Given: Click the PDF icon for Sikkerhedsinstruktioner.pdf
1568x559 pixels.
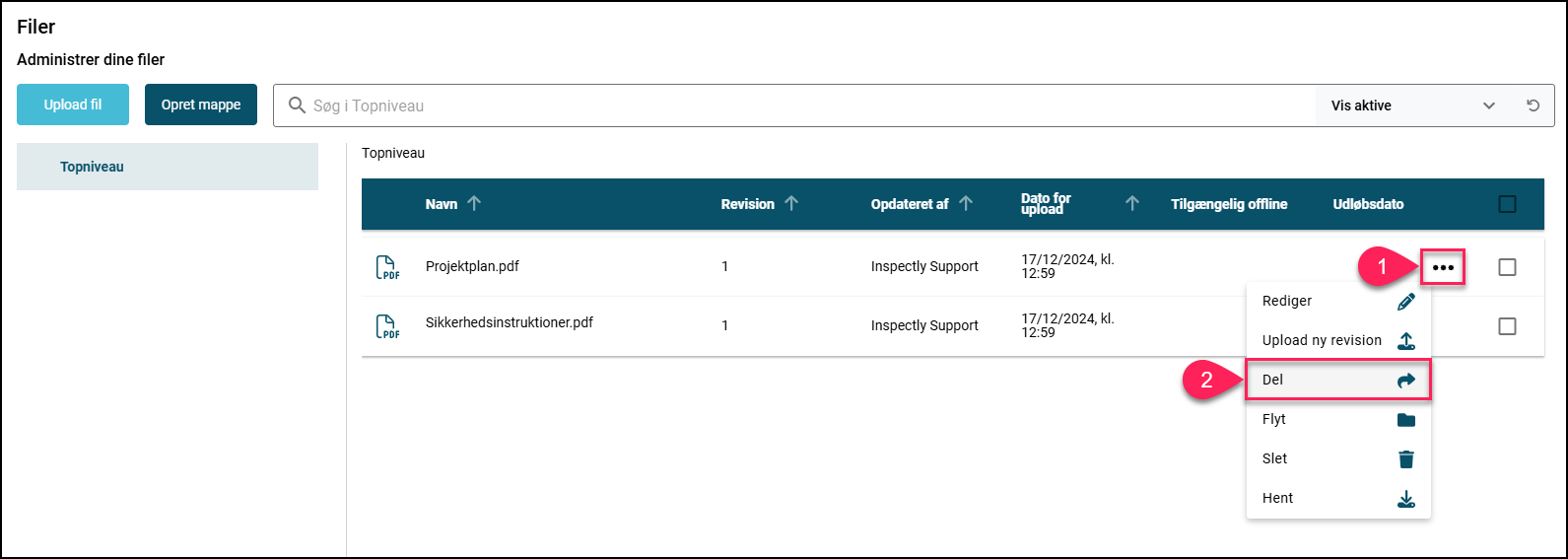Looking at the screenshot, I should pos(387,326).
